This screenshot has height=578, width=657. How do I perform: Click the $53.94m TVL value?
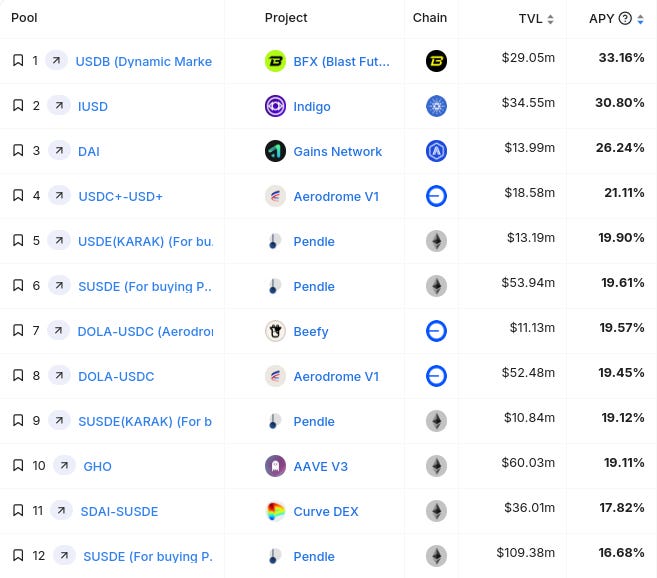coord(528,283)
